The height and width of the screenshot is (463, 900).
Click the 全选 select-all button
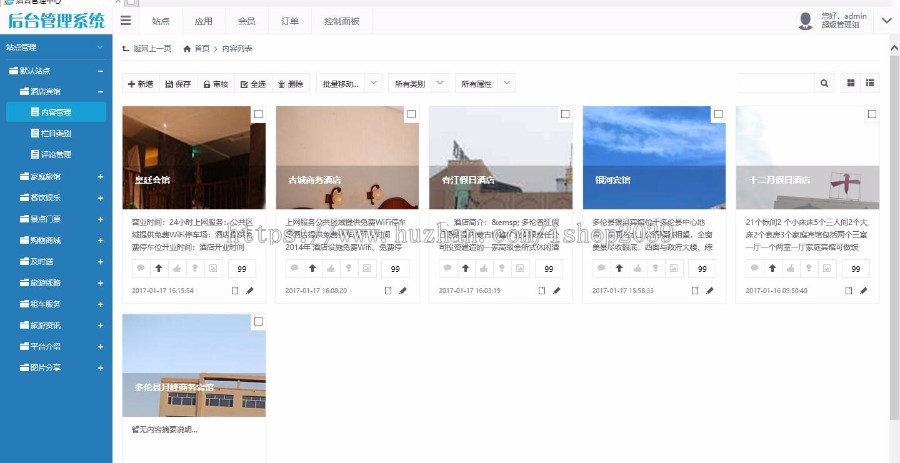coord(253,83)
